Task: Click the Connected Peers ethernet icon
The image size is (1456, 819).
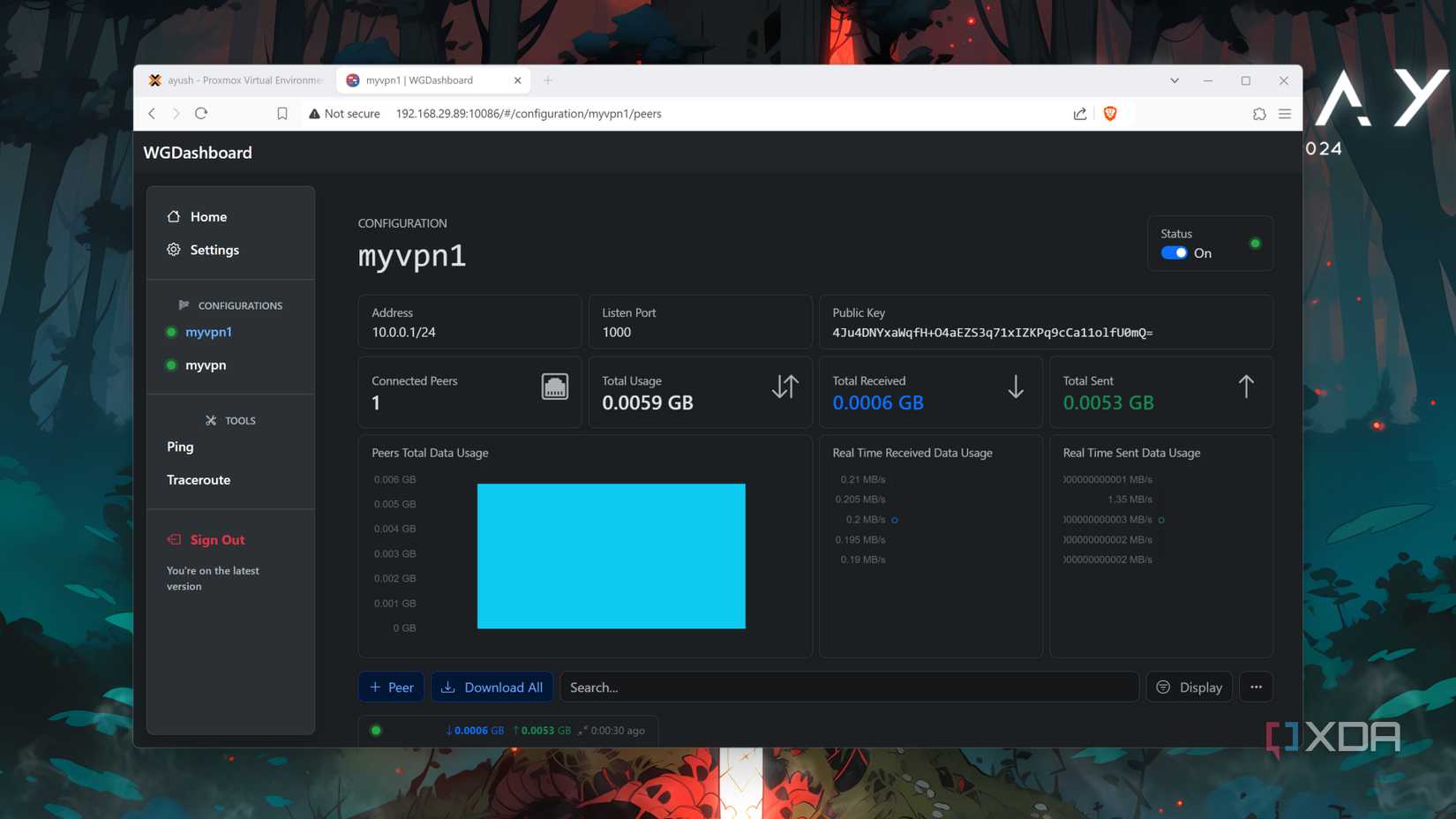Action: click(x=554, y=387)
